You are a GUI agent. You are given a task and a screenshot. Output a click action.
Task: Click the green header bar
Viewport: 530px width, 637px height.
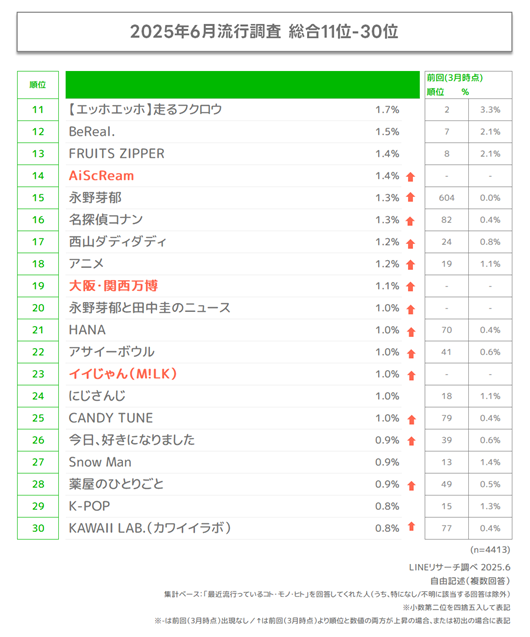(x=242, y=85)
